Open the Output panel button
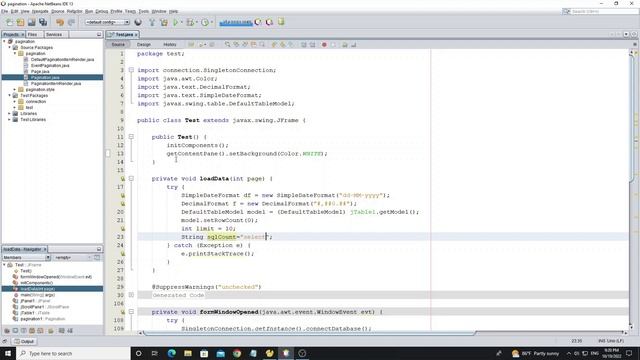The image size is (640, 360). click(24, 341)
